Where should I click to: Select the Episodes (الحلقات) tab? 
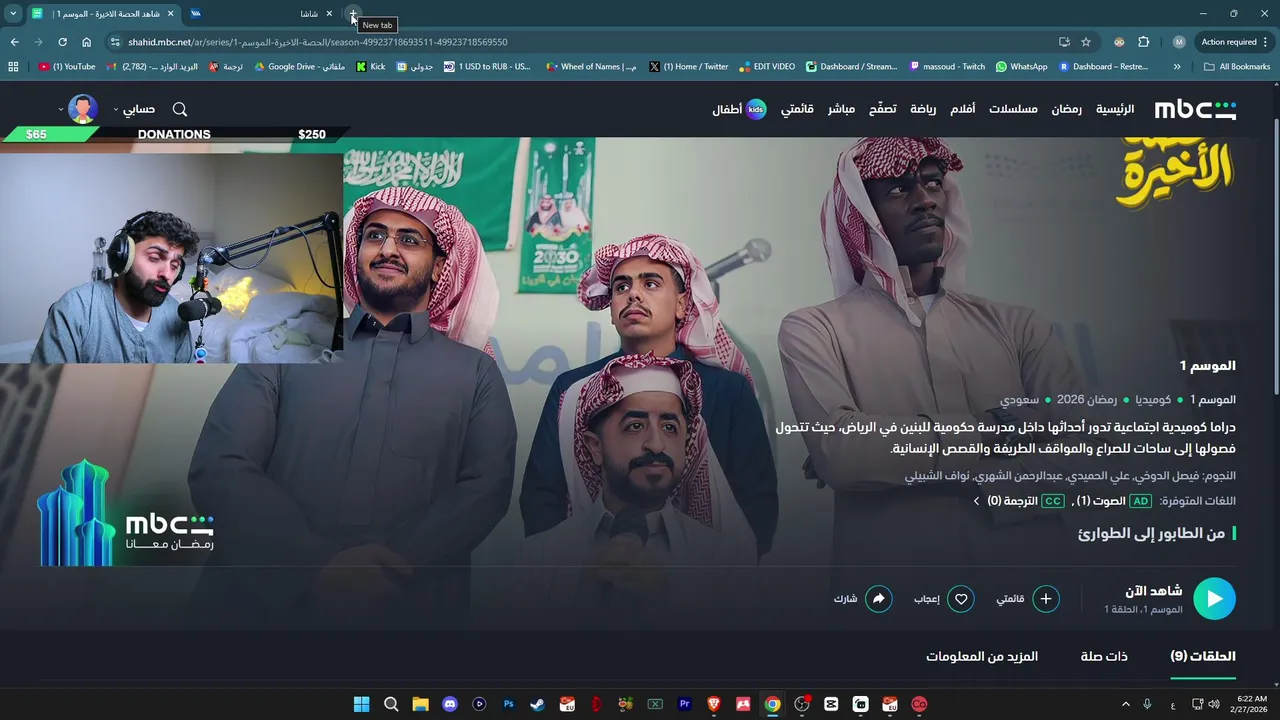1203,656
